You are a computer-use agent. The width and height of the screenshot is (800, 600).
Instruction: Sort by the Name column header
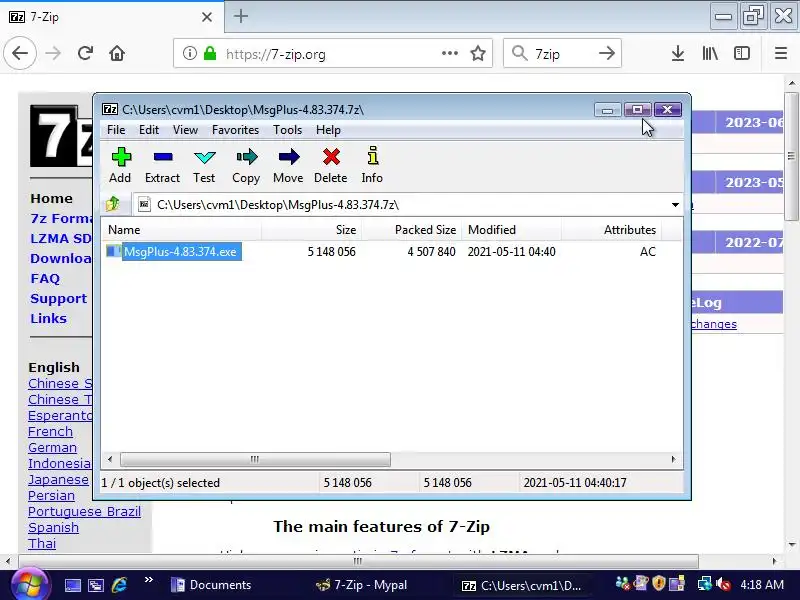coord(181,230)
